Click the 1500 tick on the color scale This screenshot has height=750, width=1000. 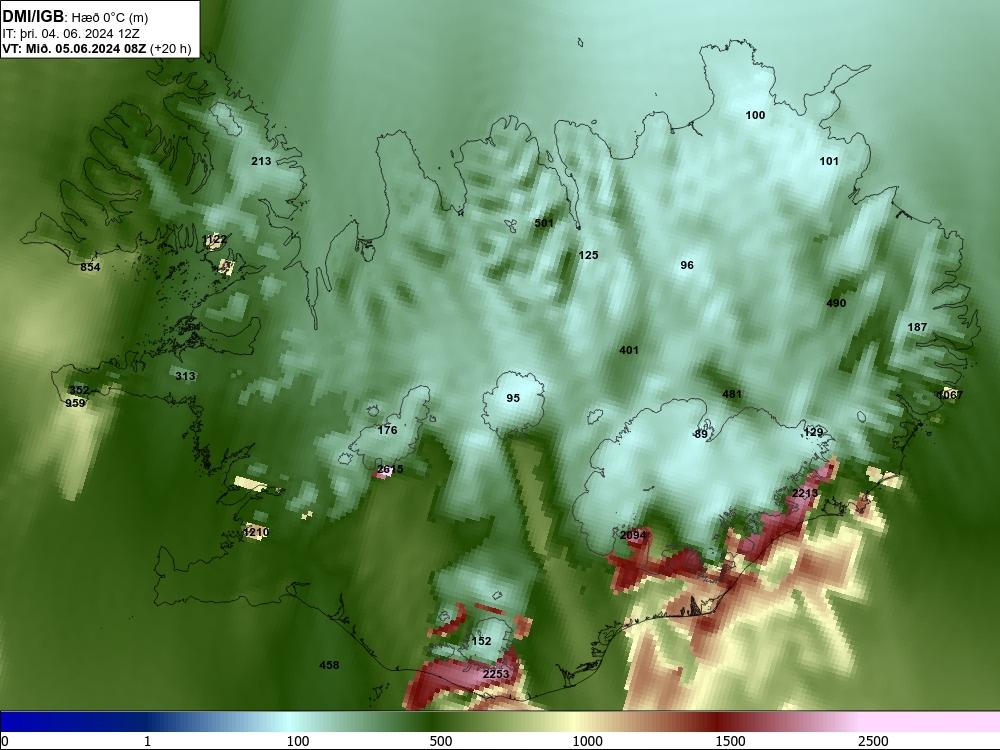[730, 741]
